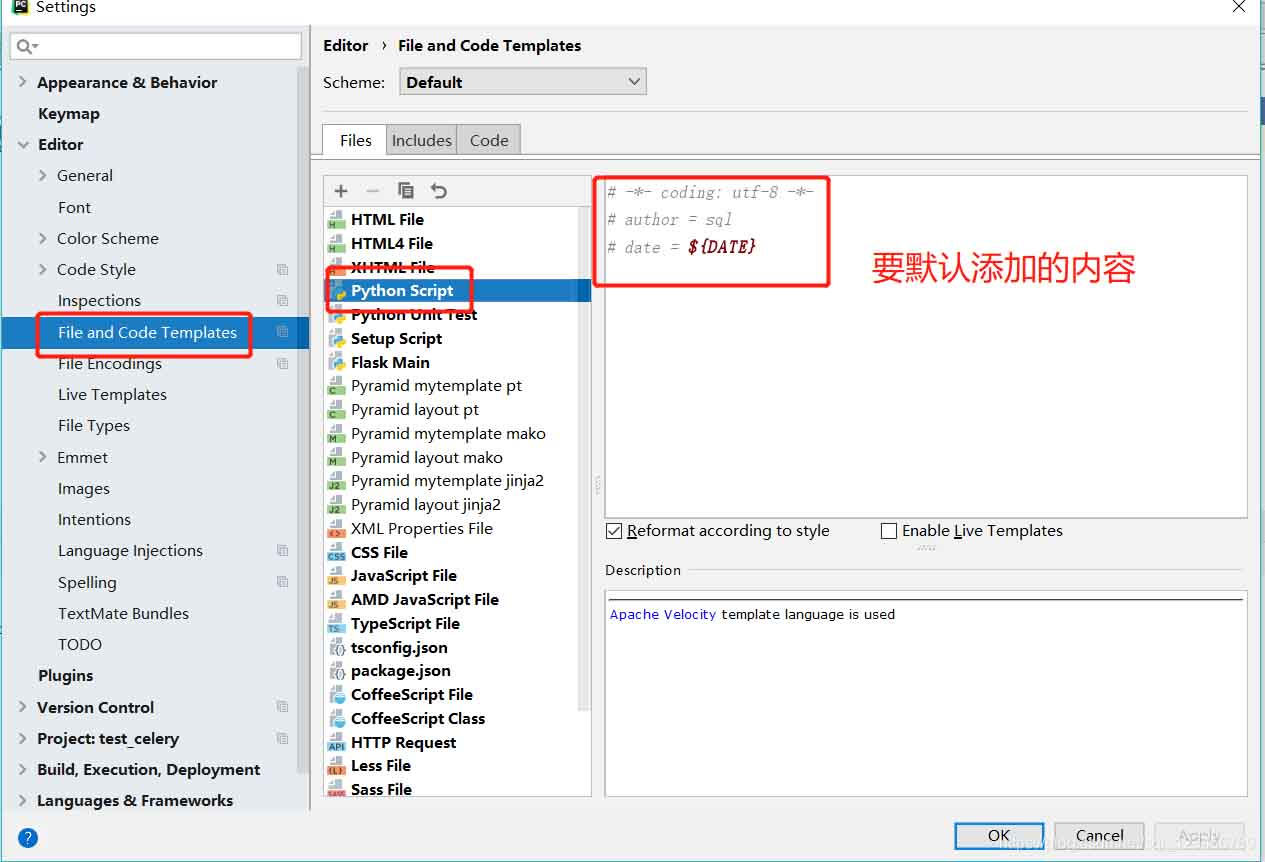
Task: Switch to the Files tab
Action: [x=355, y=140]
